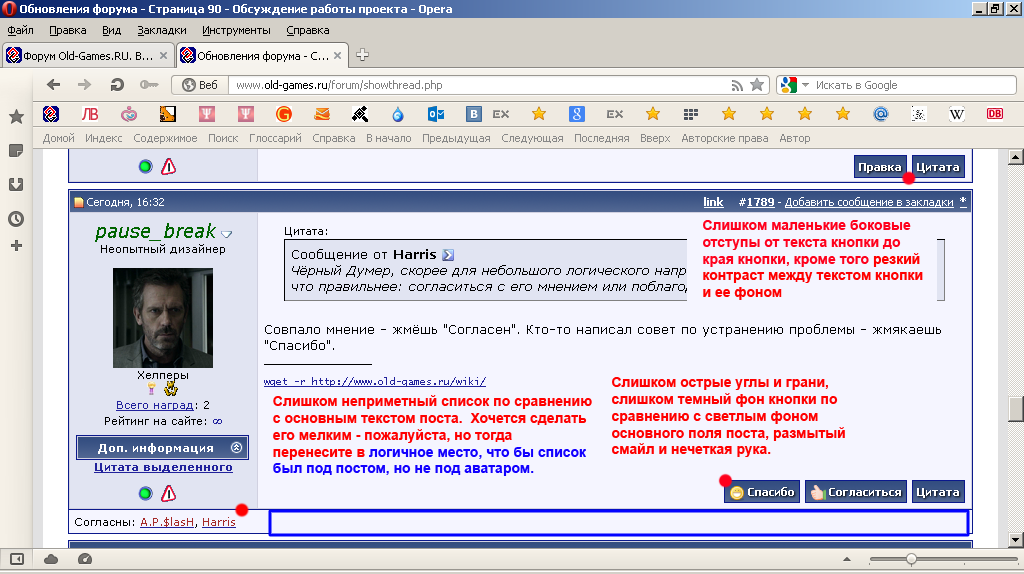Open the blue @ mail bookmark
This screenshot has height=574, width=1024.
(x=881, y=114)
